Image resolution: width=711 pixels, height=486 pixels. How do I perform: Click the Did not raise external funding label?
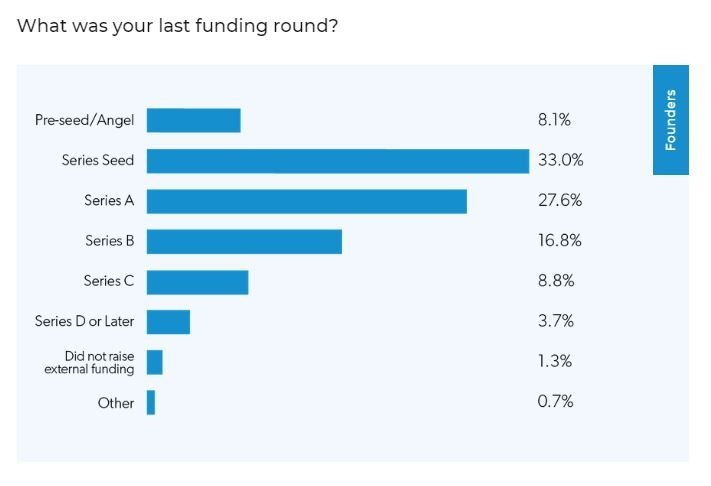point(89,363)
